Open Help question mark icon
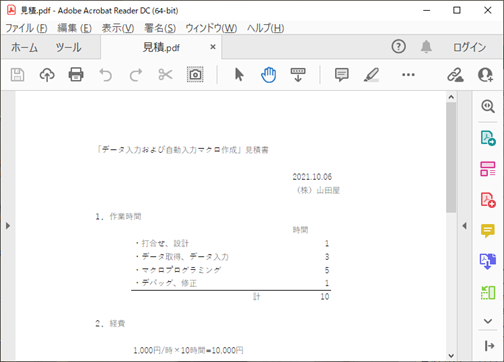Viewport: 504px width, 362px height. 399,47
